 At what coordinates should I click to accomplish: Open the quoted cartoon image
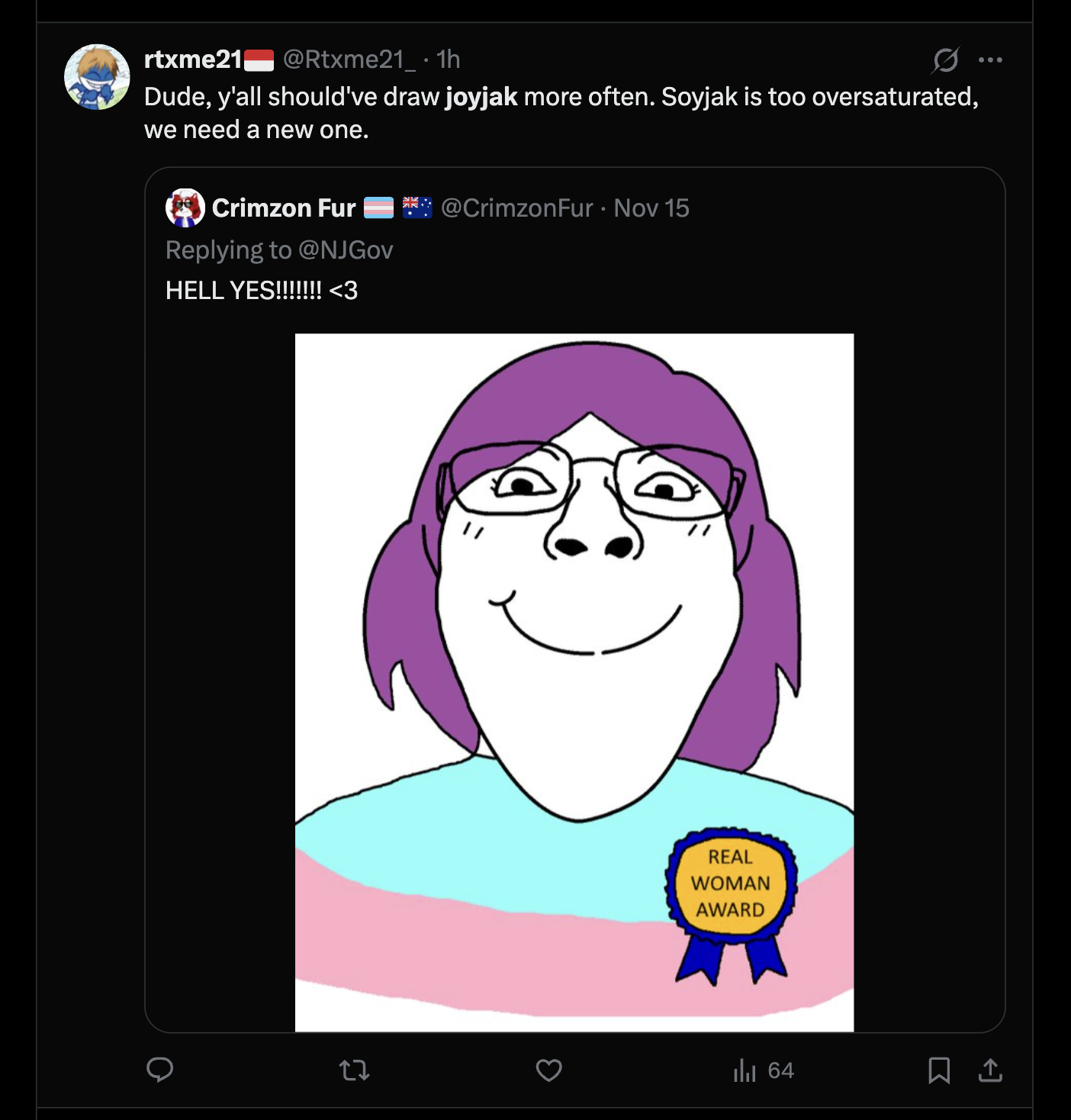pos(574,682)
